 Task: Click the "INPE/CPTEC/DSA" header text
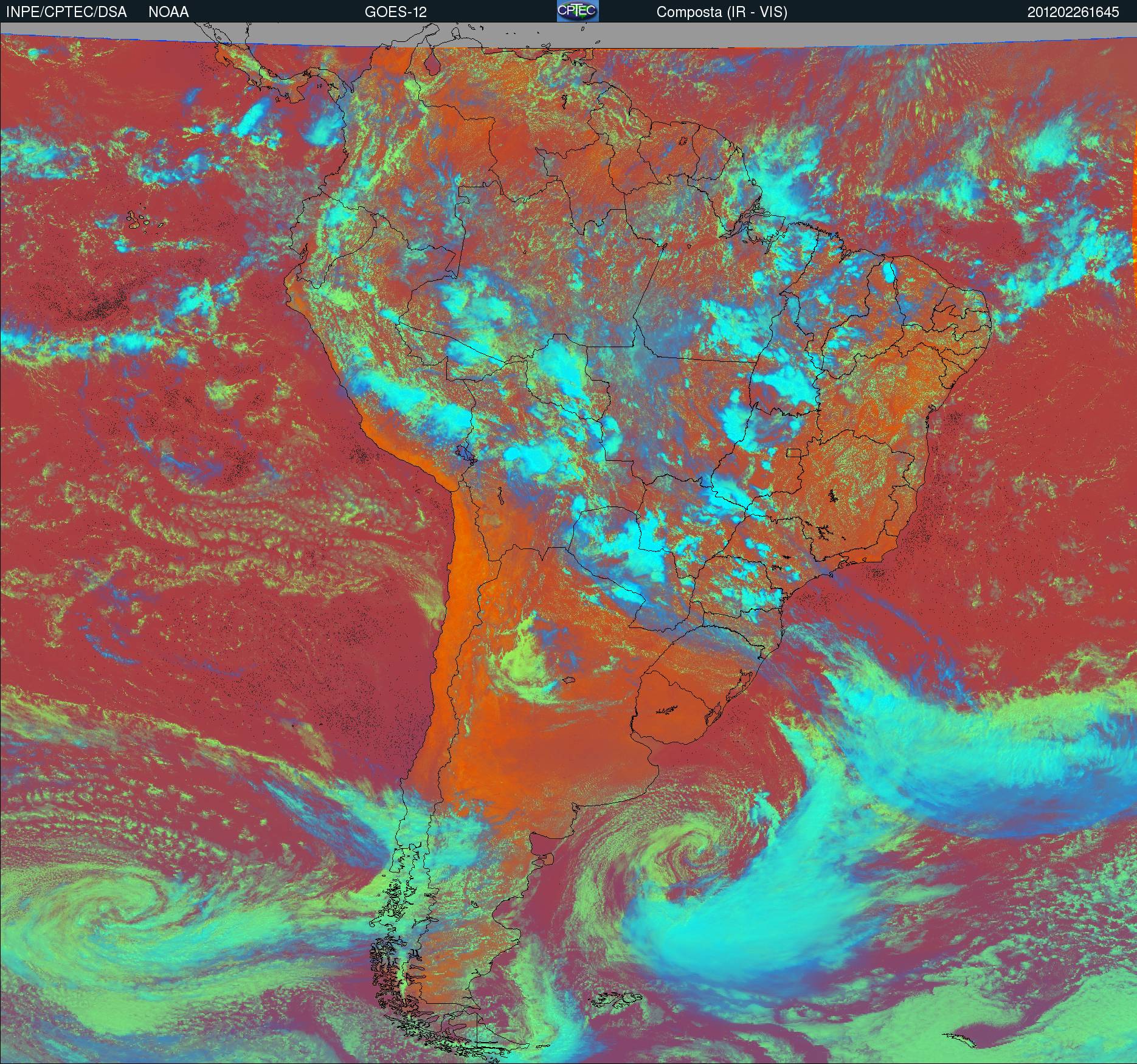click(x=66, y=12)
